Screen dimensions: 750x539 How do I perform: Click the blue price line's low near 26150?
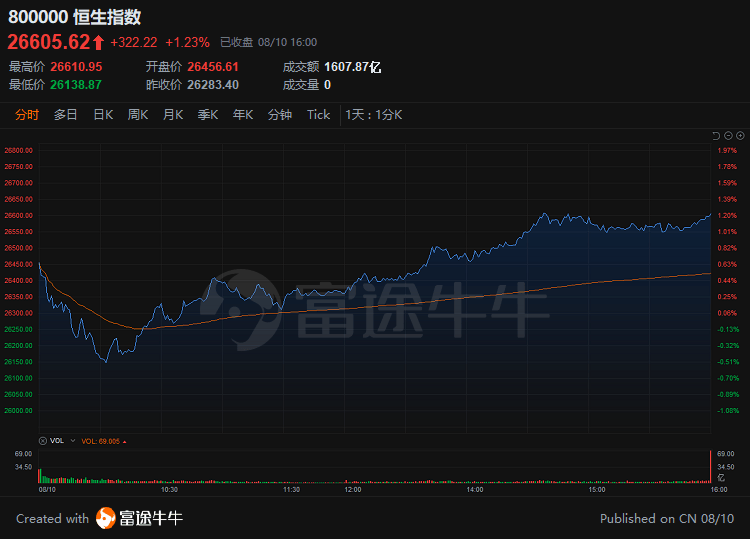106,362
